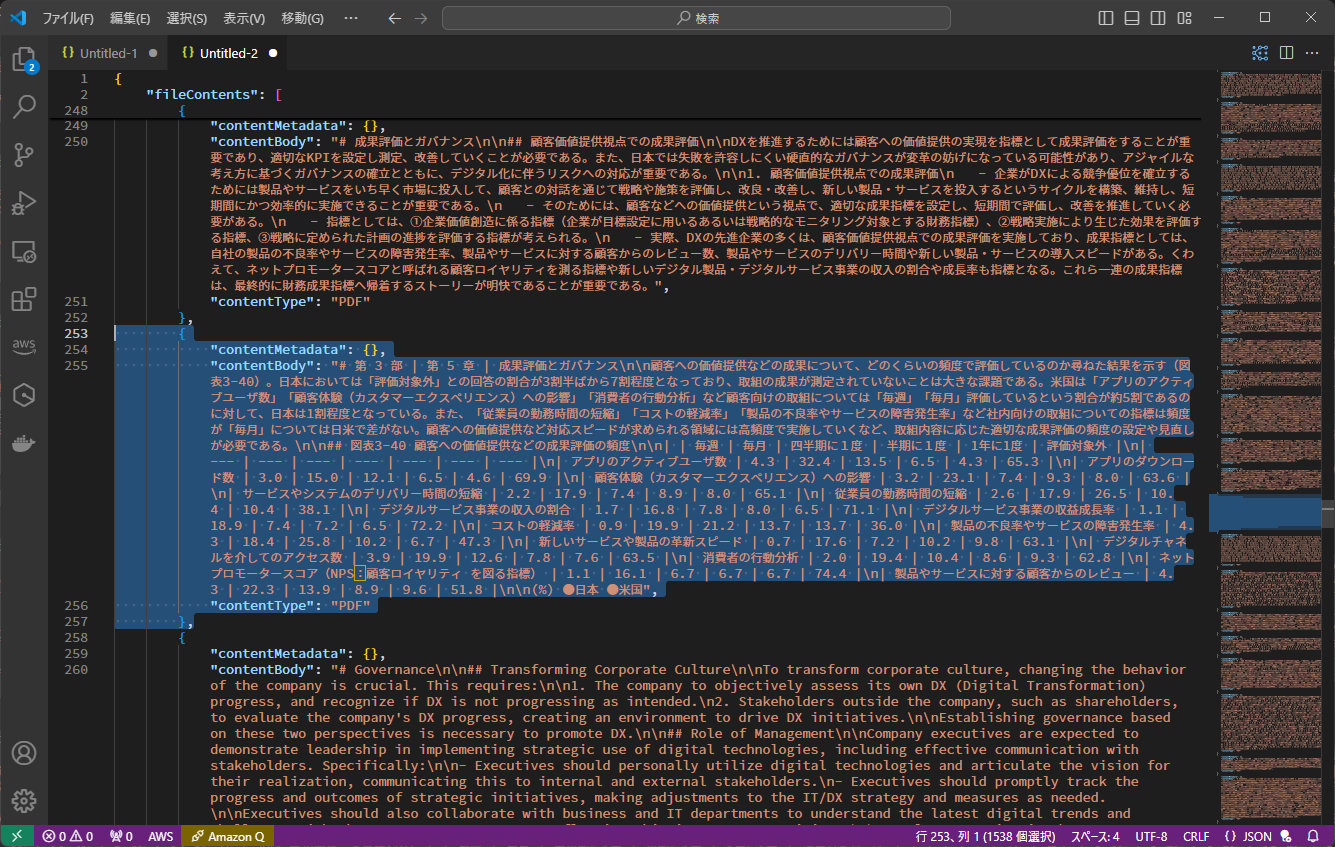1335x847 pixels.
Task: Open the Explorer view in the activity bar
Action: pos(24,60)
